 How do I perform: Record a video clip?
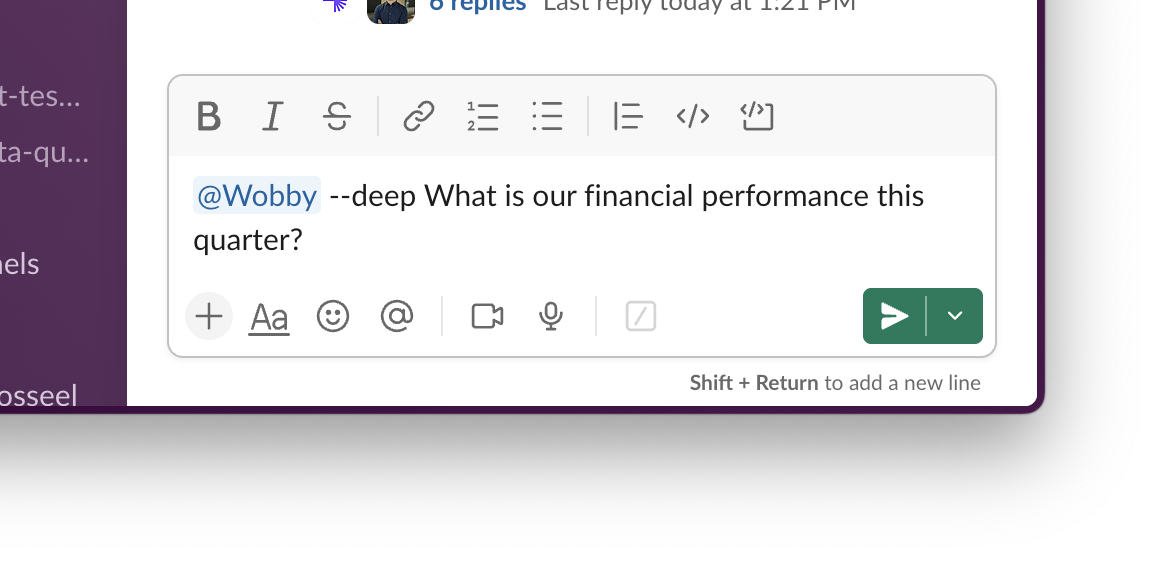[x=487, y=317]
